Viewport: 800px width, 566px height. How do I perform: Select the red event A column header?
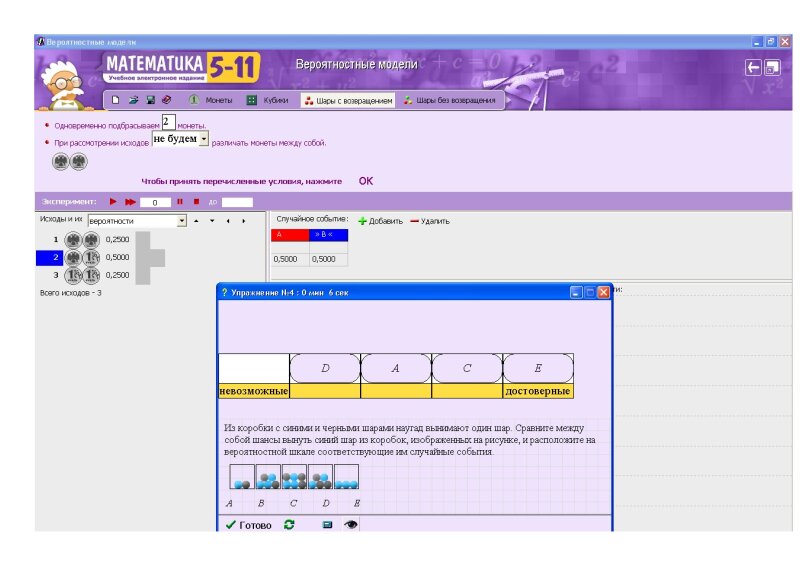[290, 235]
